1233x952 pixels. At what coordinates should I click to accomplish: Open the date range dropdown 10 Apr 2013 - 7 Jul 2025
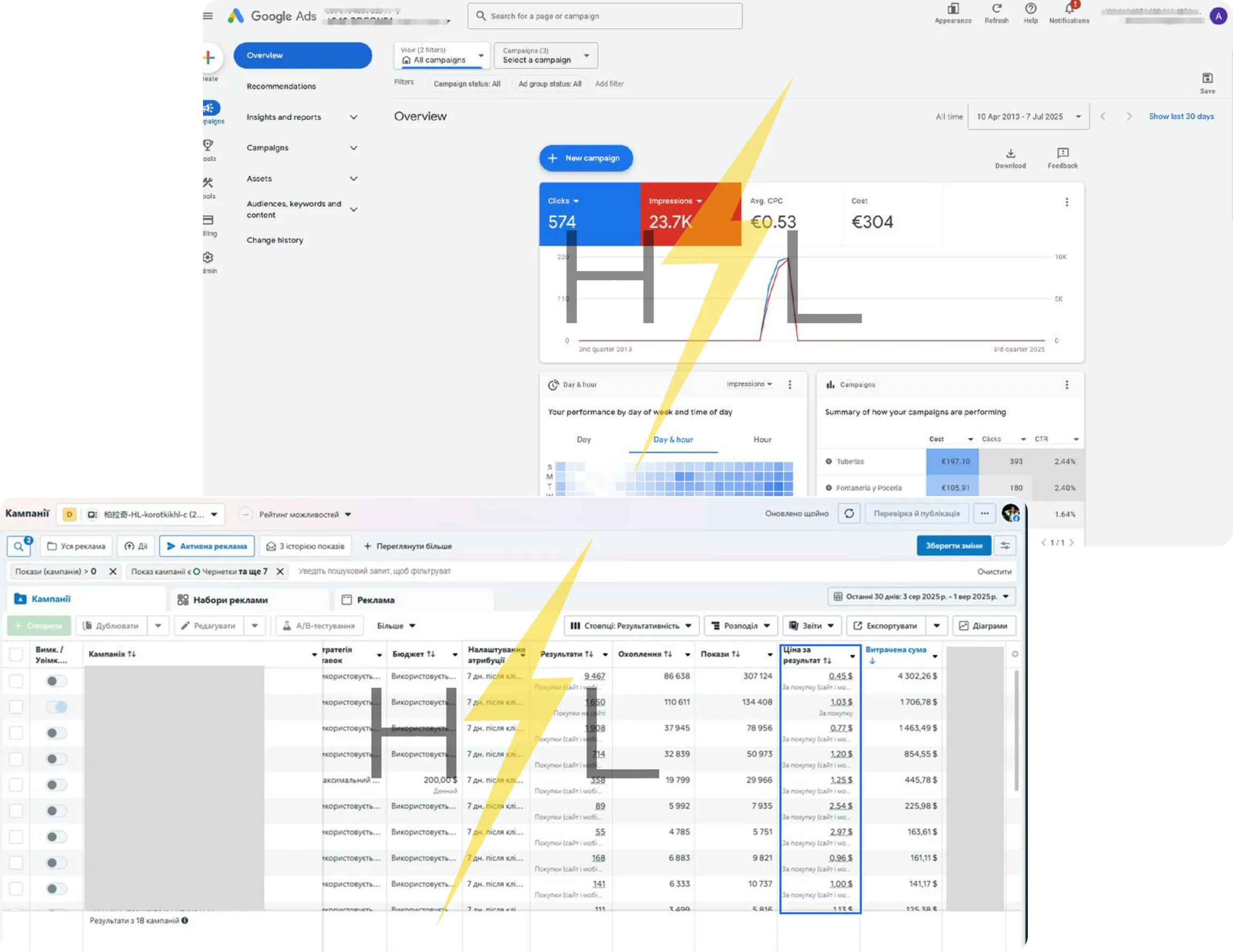(x=1028, y=116)
